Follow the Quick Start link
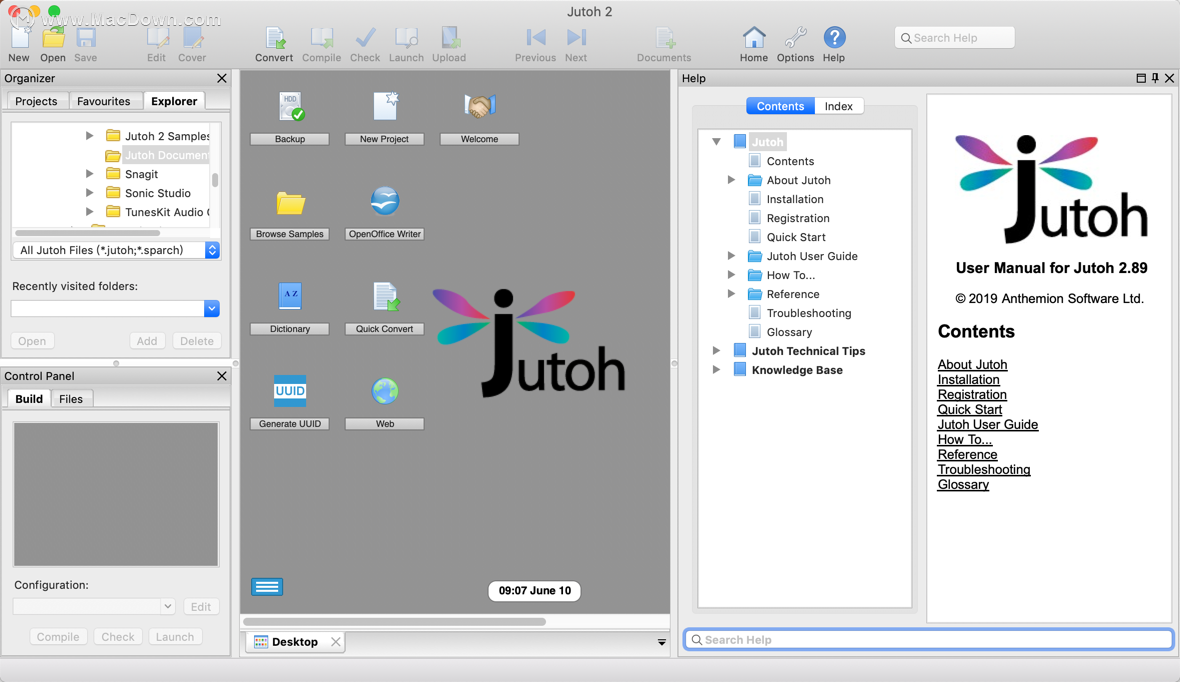This screenshot has width=1180, height=682. 969,410
